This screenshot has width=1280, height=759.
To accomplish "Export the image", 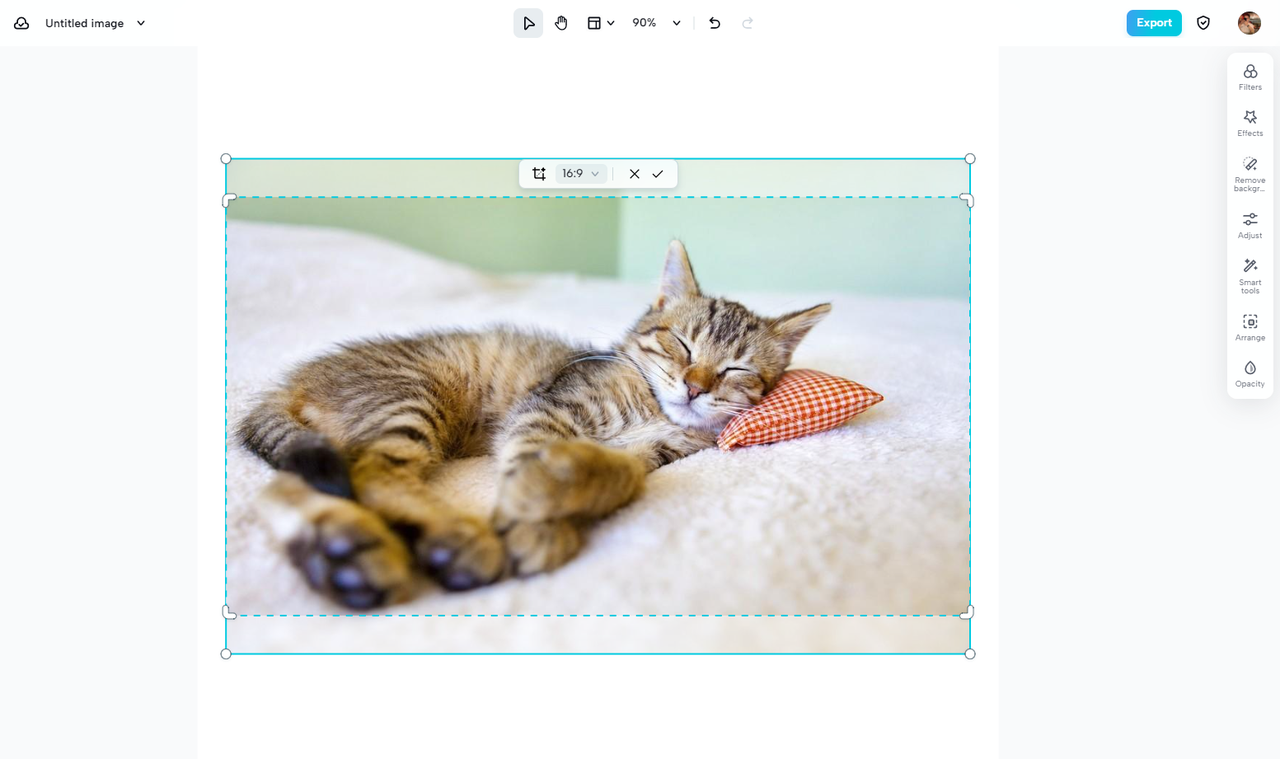I will [1153, 22].
